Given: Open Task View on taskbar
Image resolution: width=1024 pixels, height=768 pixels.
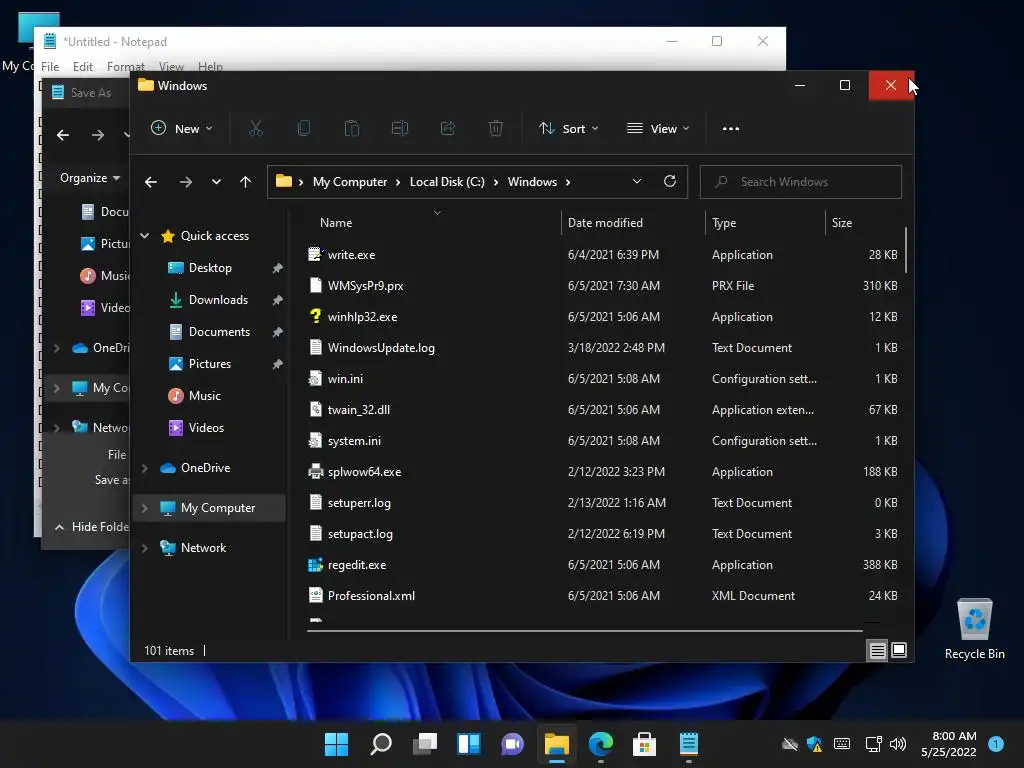Looking at the screenshot, I should click(425, 744).
